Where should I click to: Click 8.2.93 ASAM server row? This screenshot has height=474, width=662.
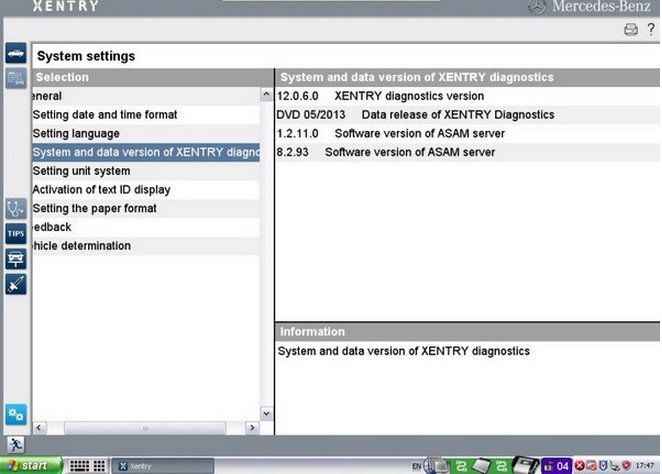coord(468,152)
